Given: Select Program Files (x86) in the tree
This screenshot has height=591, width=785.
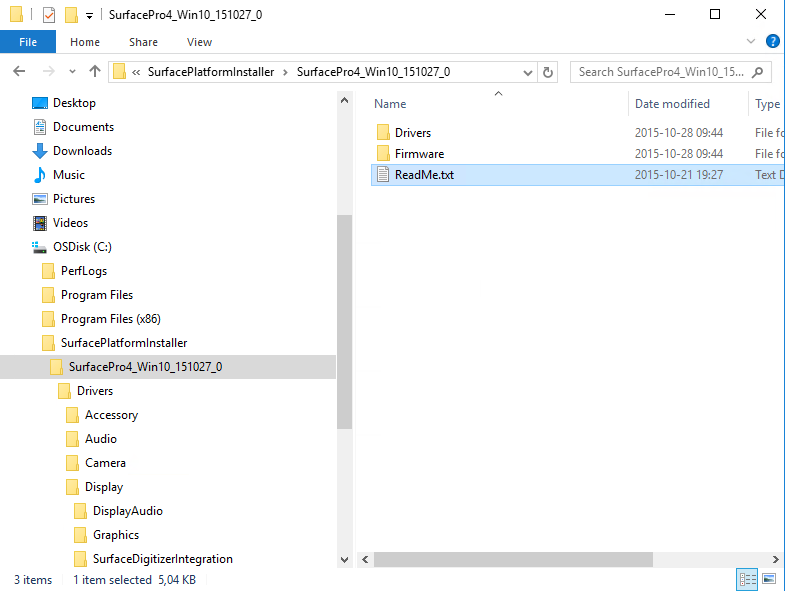Looking at the screenshot, I should click(x=101, y=319).
